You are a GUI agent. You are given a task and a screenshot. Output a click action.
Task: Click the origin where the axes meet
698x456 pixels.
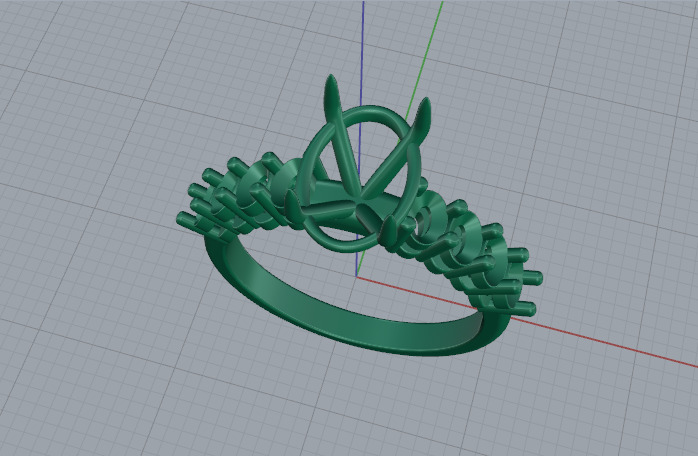tap(357, 276)
